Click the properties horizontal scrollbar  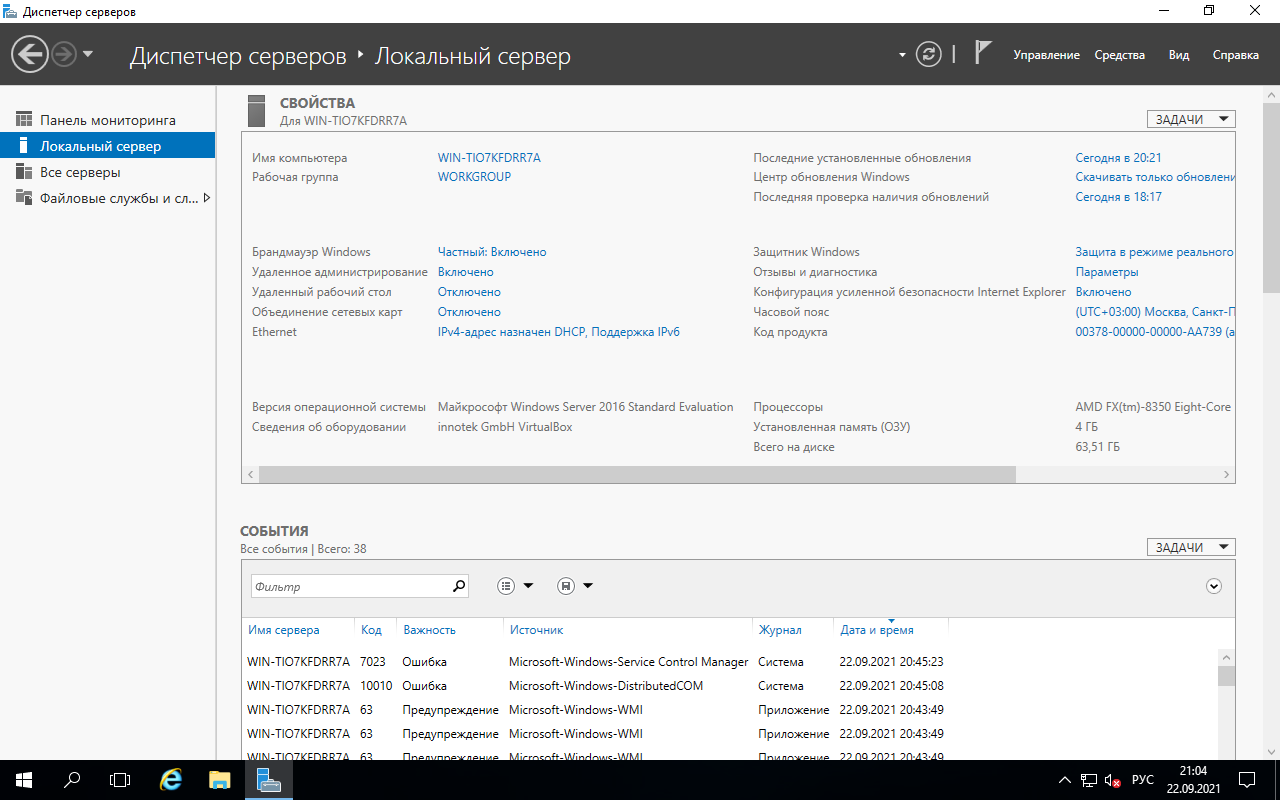pos(637,475)
